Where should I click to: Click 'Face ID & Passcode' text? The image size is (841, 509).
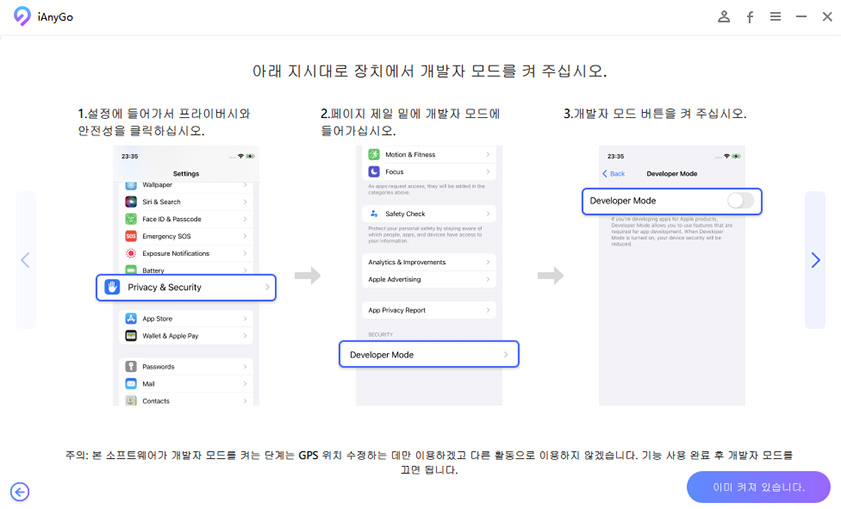point(172,219)
